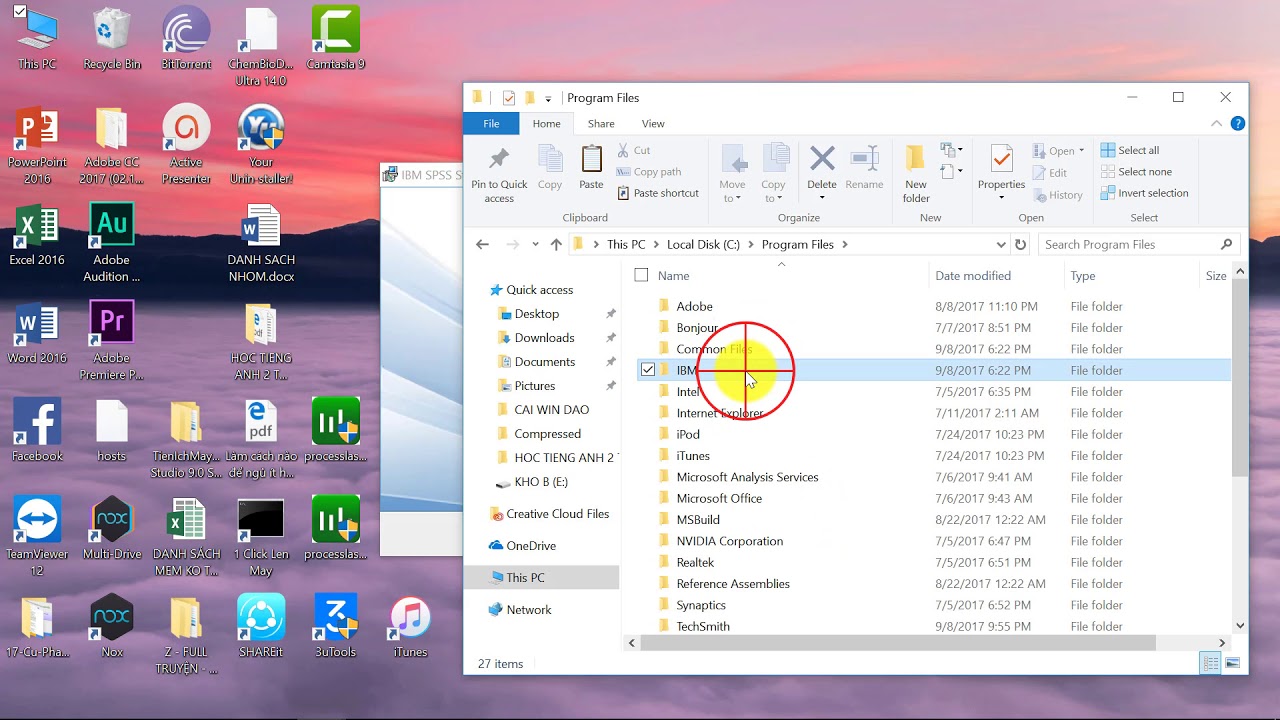Go back with the left arrow
This screenshot has width=1280, height=720.
pos(482,244)
